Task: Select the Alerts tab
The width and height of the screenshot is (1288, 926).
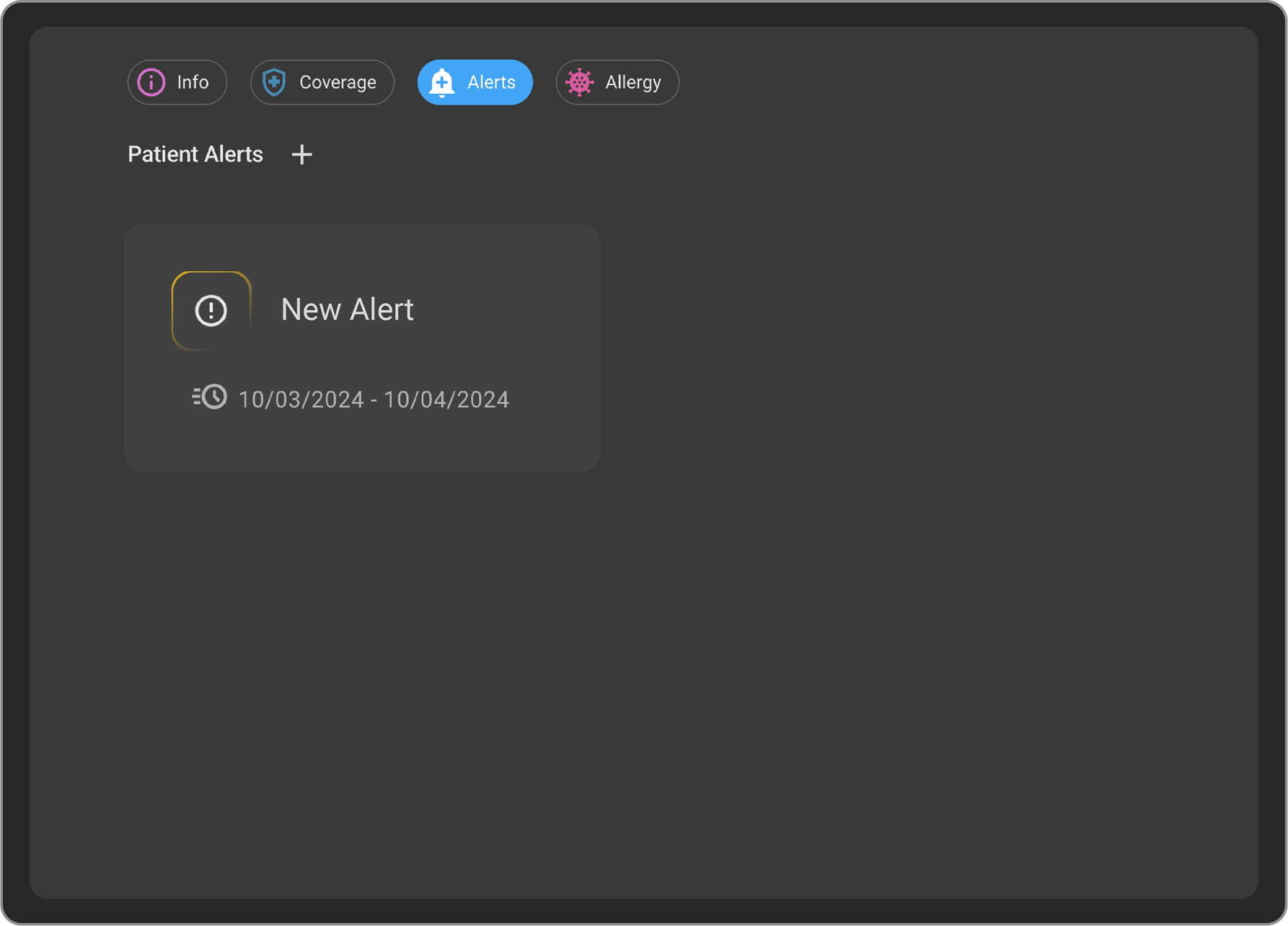Action: (475, 82)
